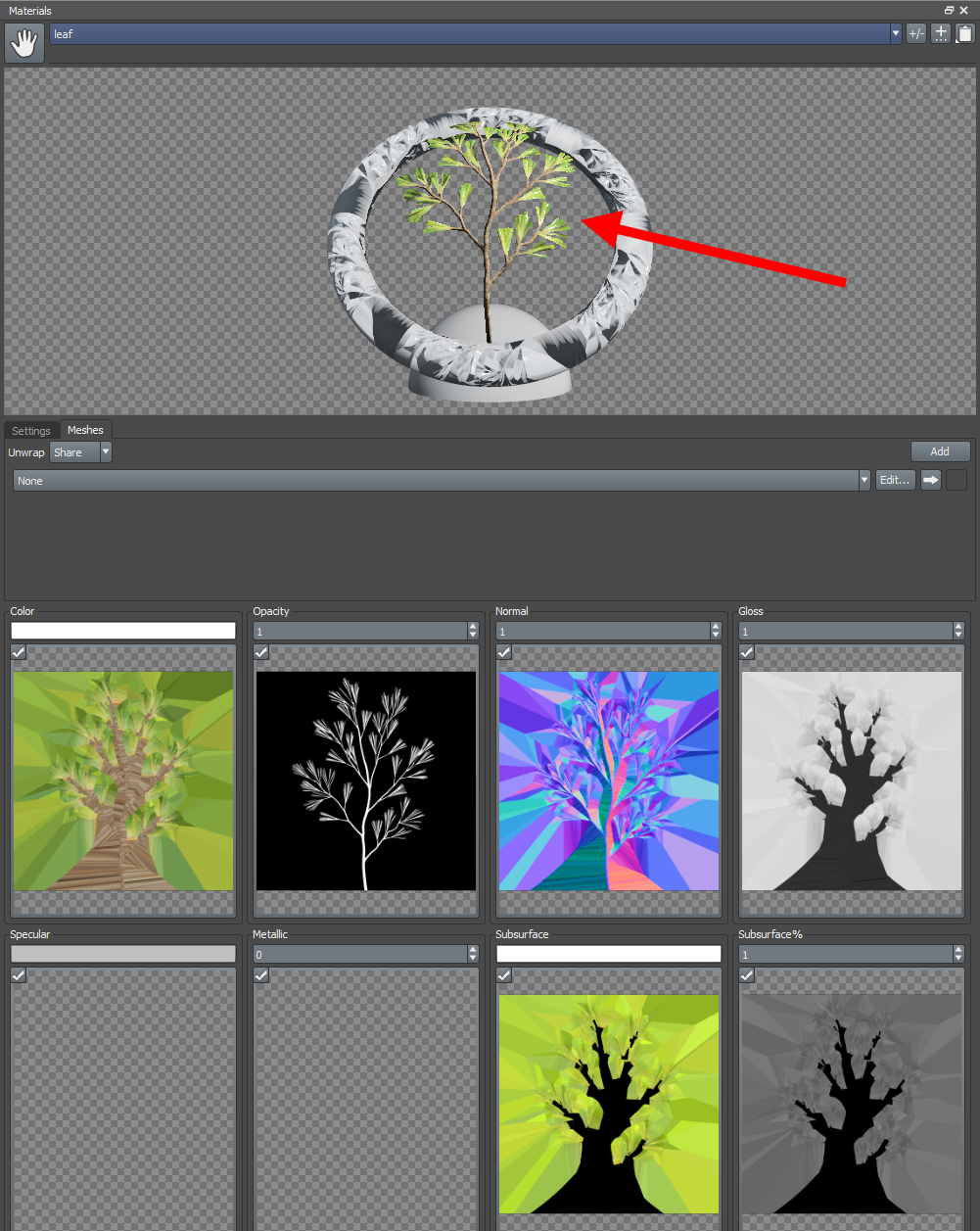Click the Subsurface% value field
The height and width of the screenshot is (1231, 980).
845,954
